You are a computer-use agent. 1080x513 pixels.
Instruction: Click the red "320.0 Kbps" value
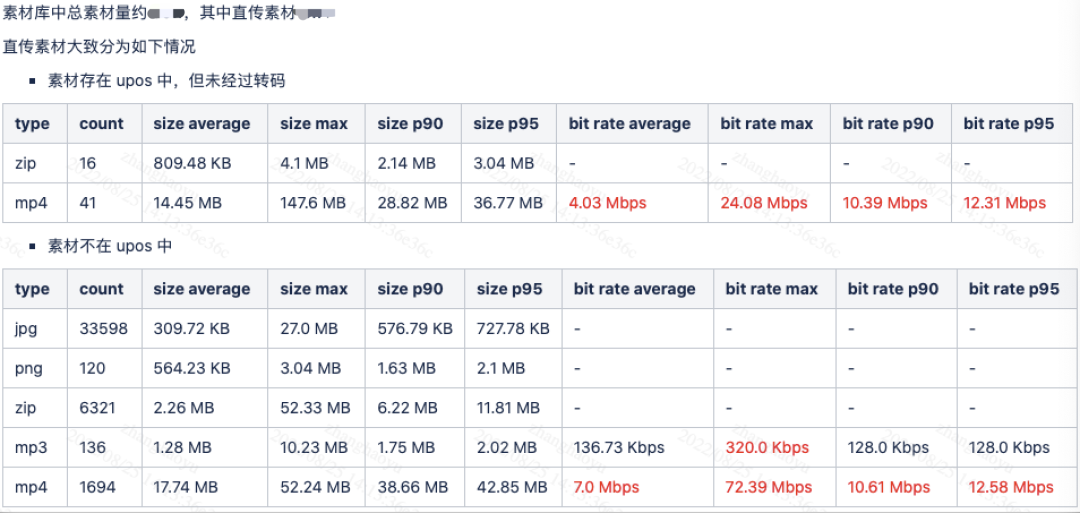pos(767,447)
